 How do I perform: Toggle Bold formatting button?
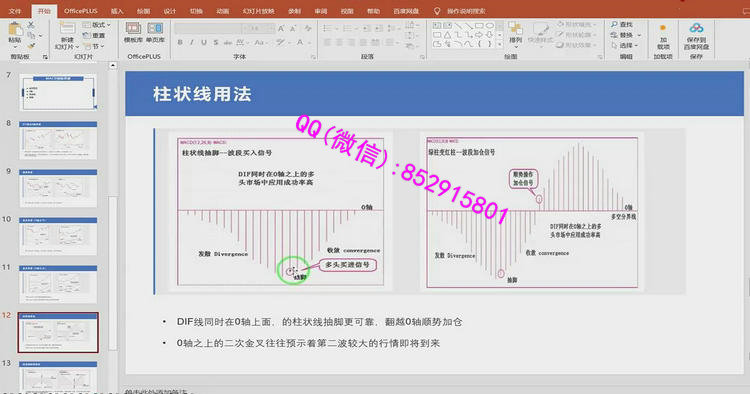pyautogui.click(x=180, y=43)
